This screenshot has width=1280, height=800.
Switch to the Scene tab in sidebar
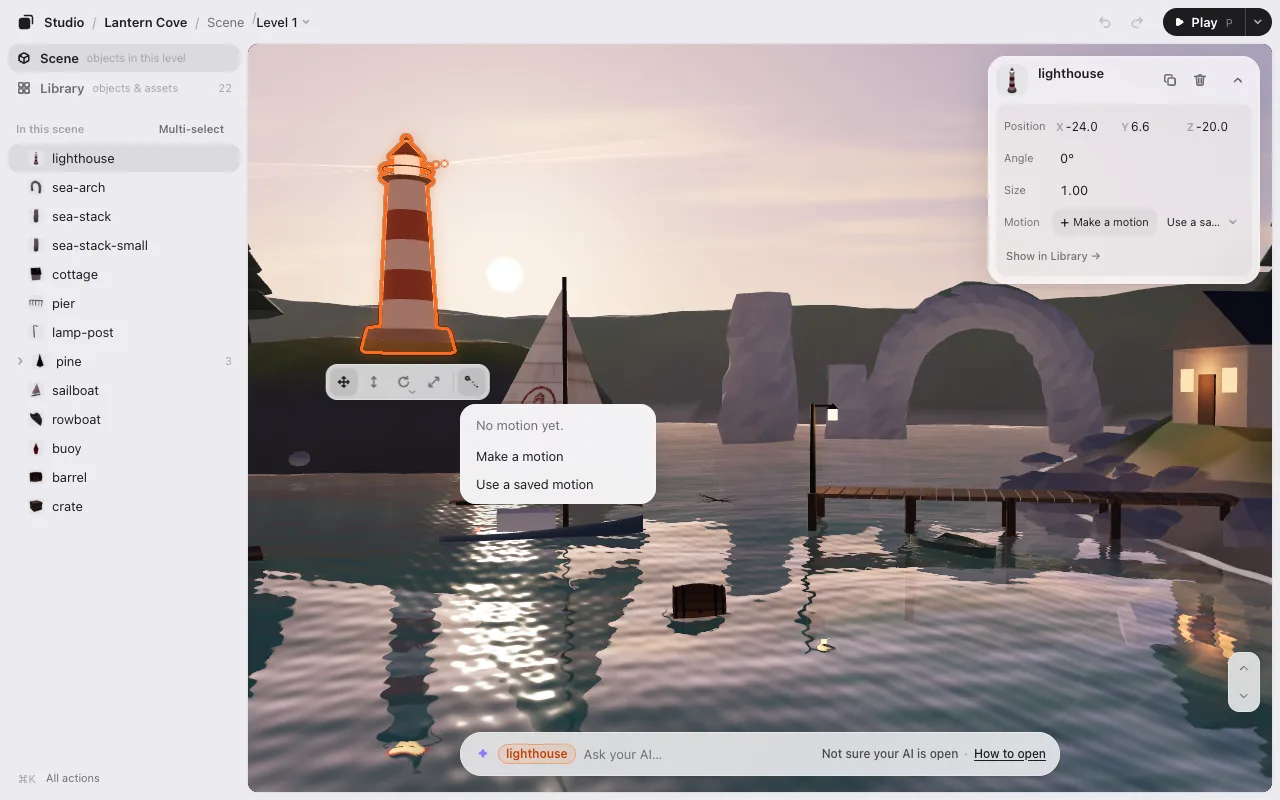pos(124,58)
